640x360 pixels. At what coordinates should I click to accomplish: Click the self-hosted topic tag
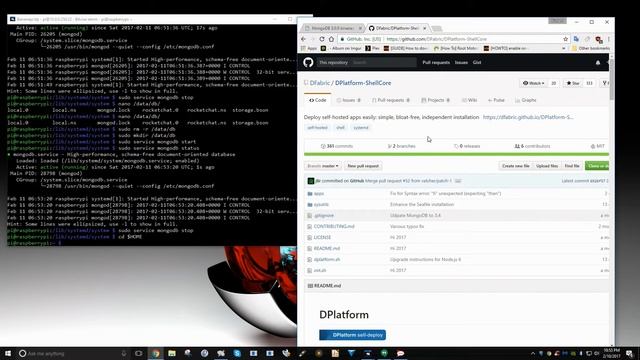pyautogui.click(x=318, y=128)
